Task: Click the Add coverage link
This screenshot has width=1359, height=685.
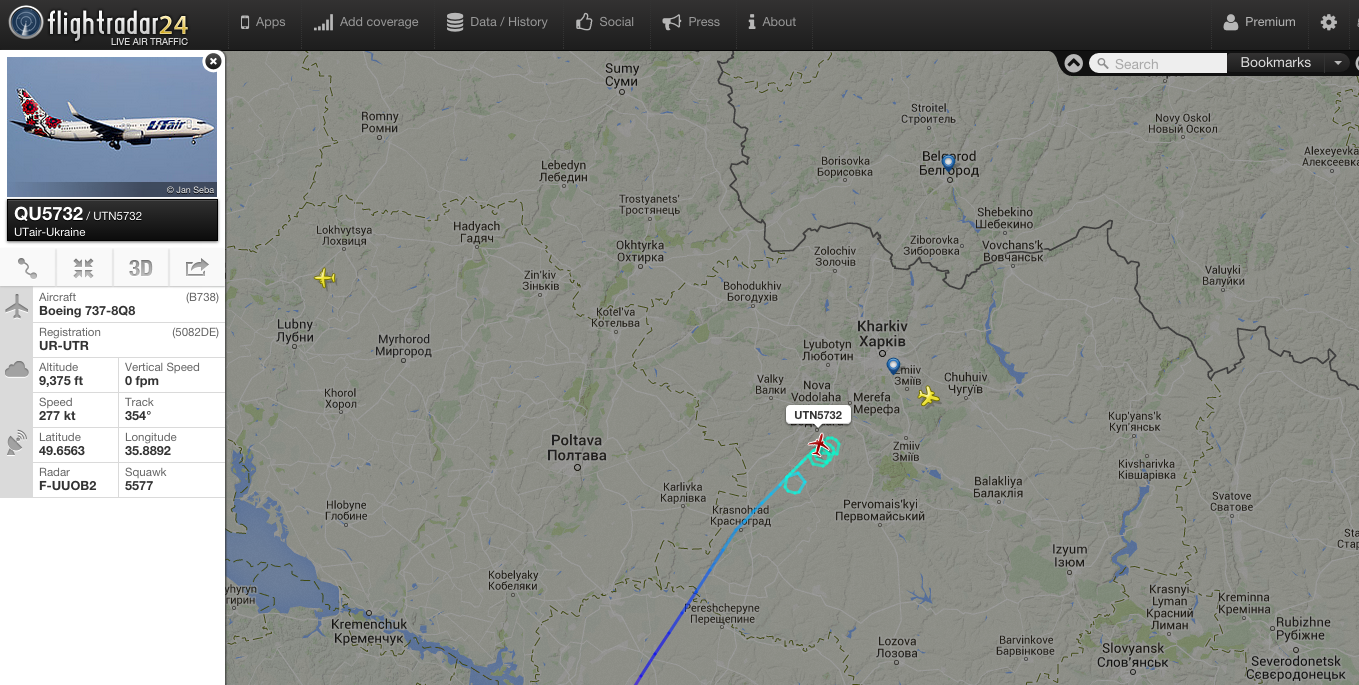Action: [x=366, y=22]
